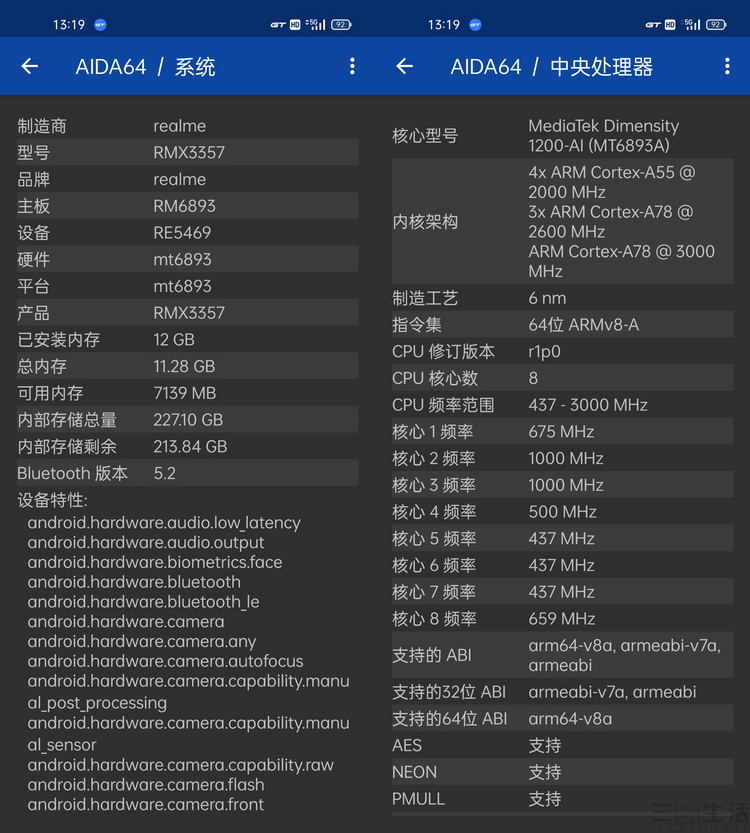Tap 5G signal icon in right status bar
750x833 pixels.
[x=691, y=24]
